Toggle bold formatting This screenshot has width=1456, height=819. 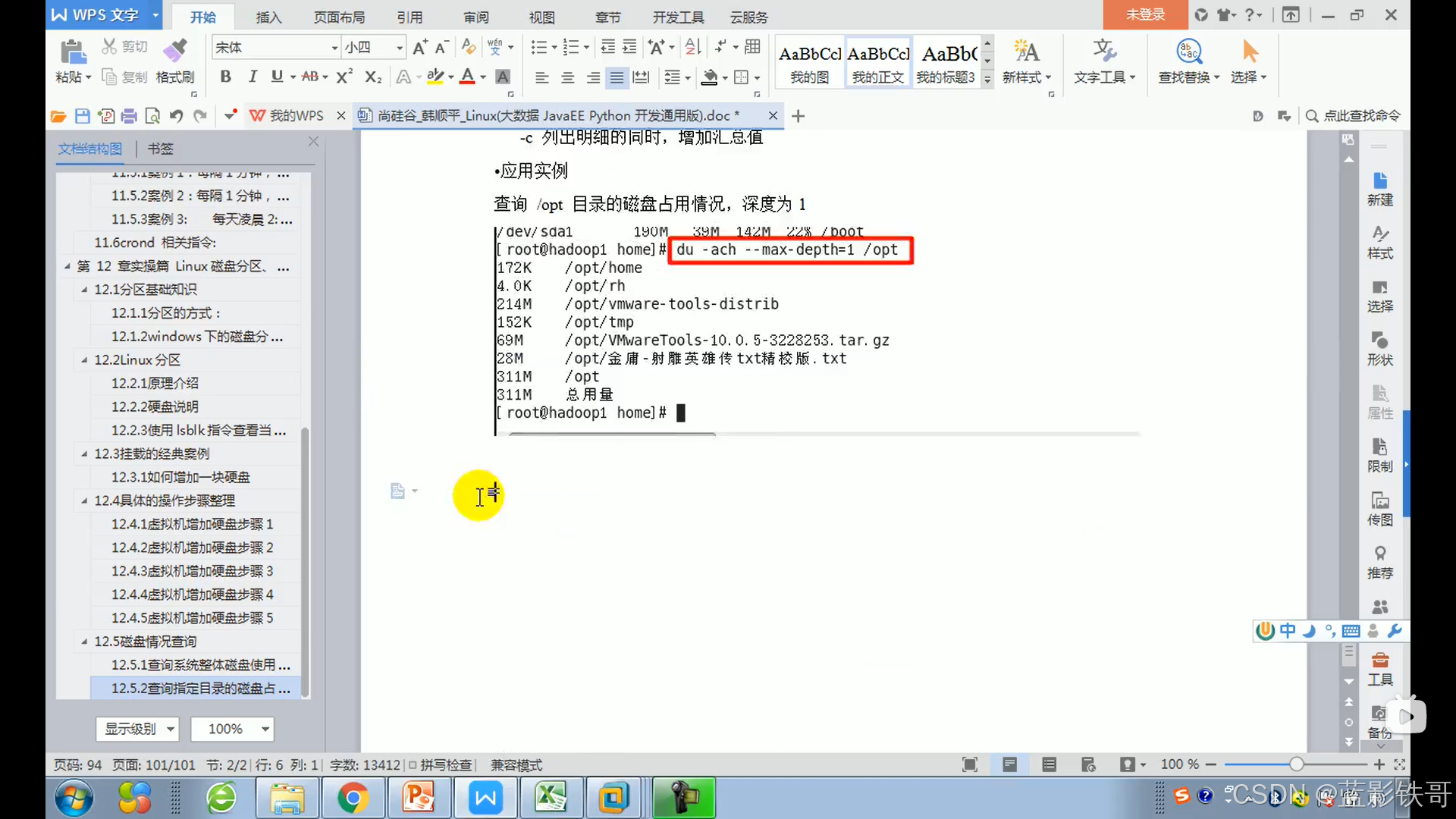tap(225, 77)
